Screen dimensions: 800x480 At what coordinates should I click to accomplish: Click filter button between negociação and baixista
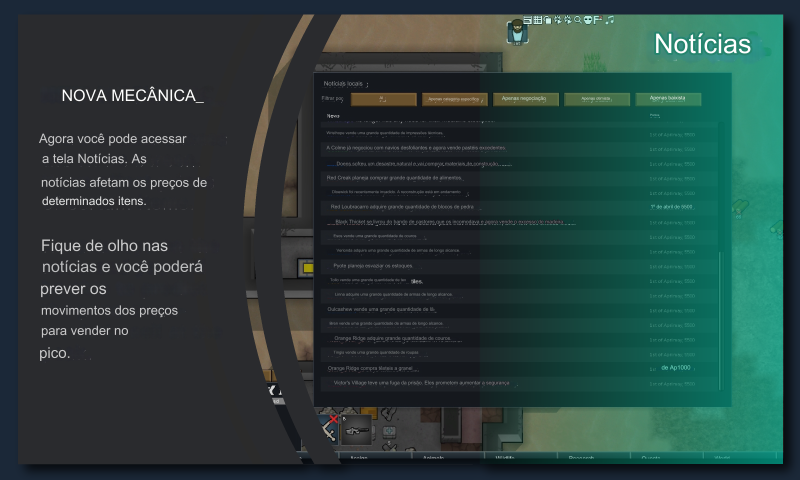point(597,99)
